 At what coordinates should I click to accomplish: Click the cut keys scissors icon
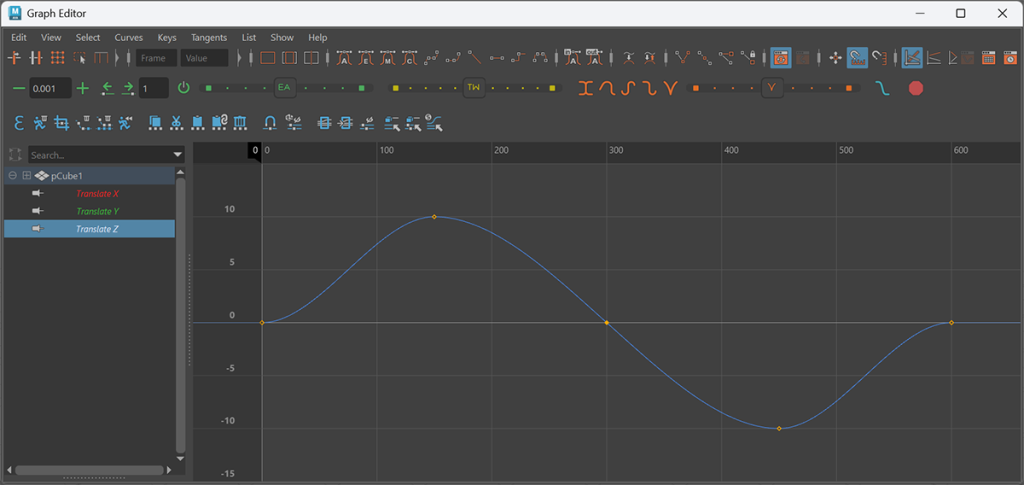tap(176, 123)
